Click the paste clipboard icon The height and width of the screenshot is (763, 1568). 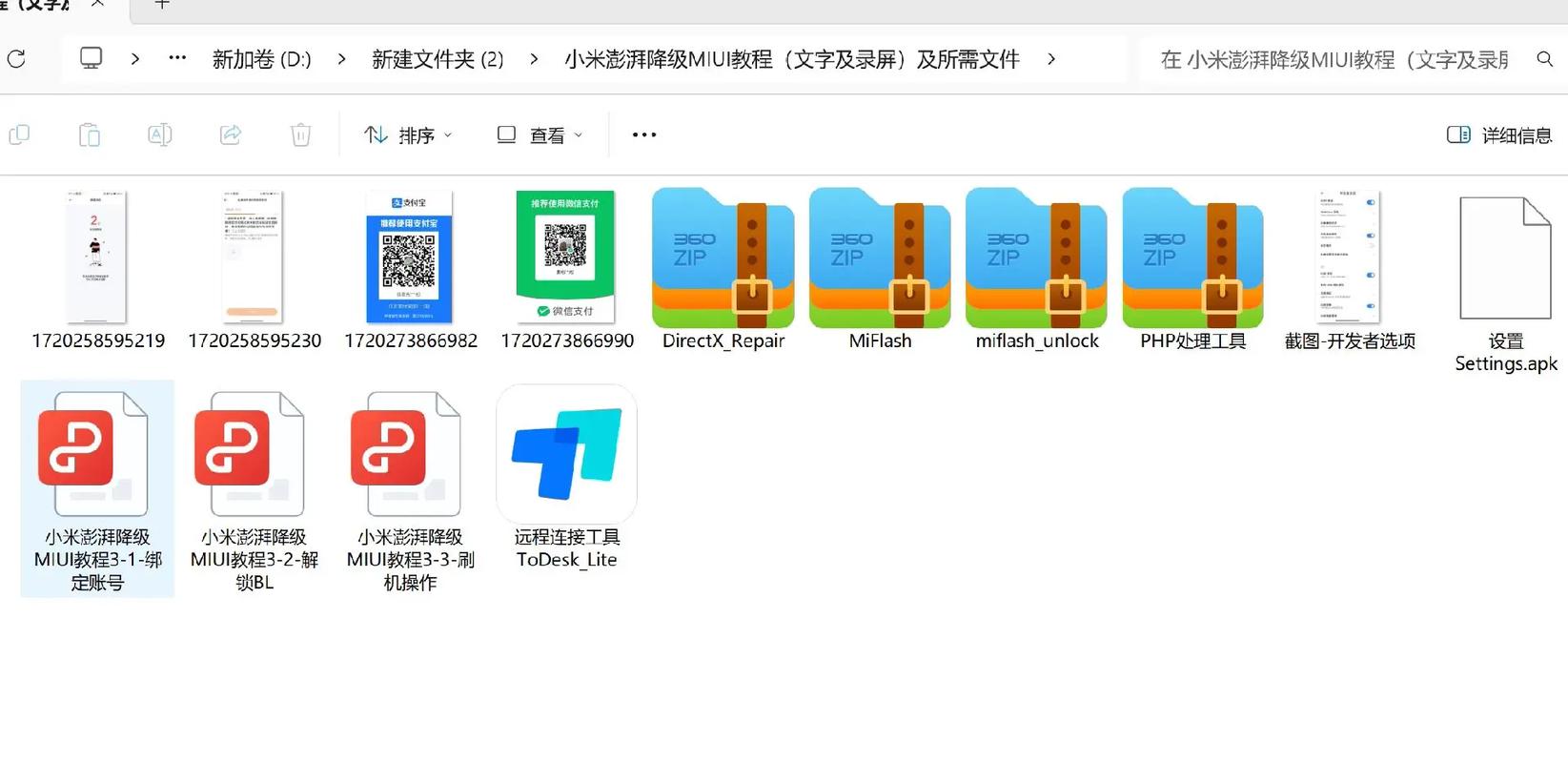point(90,135)
